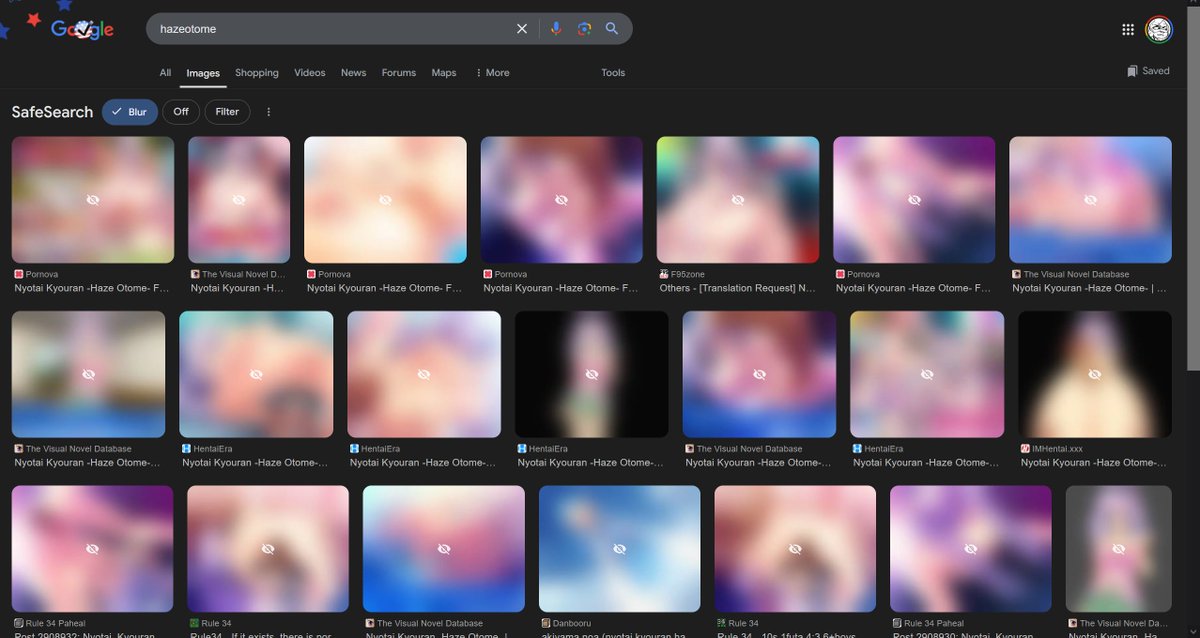The image size is (1200, 638).
Task: Switch to the Forums tab
Action: tap(398, 73)
